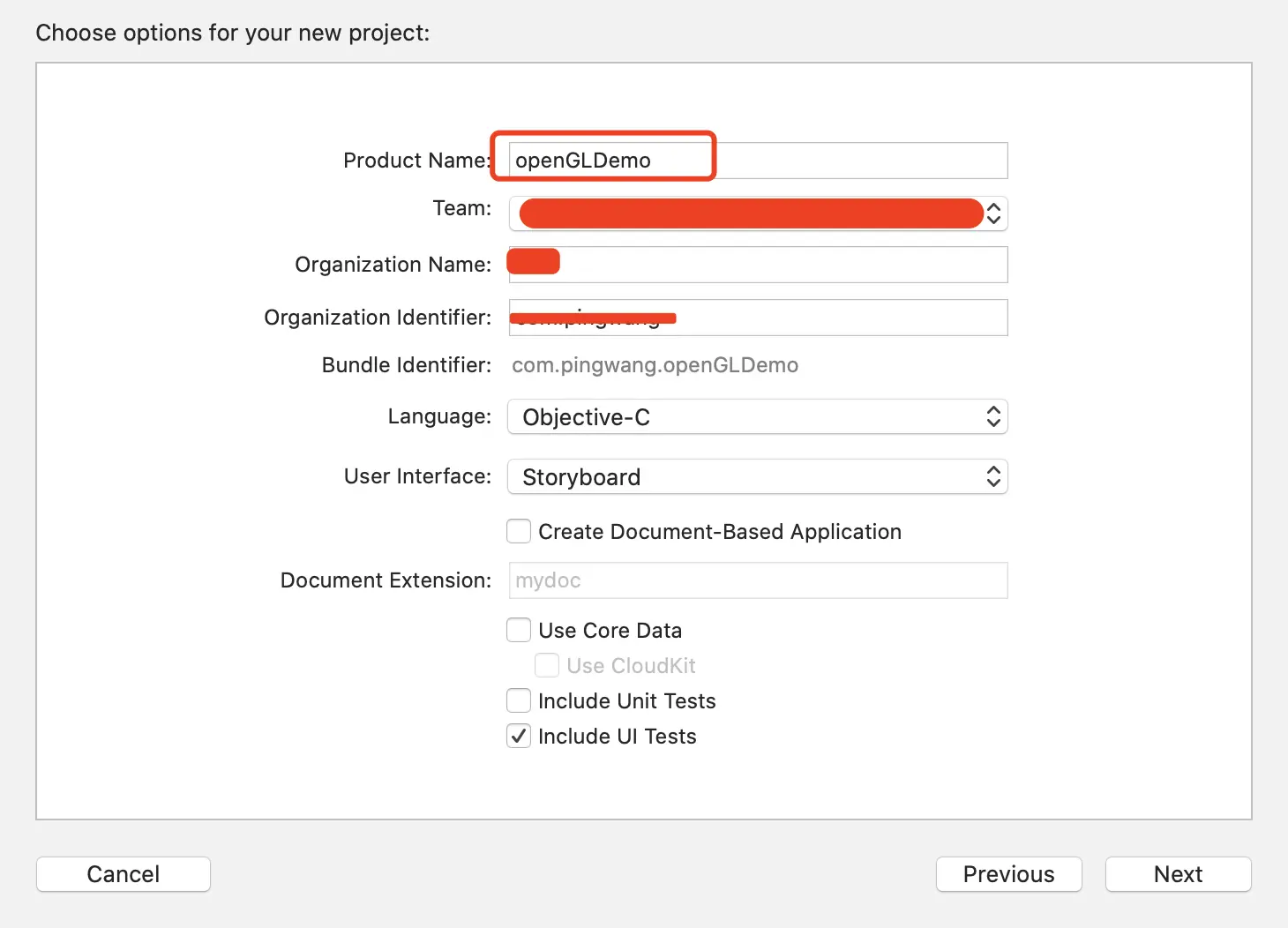Go back with the Previous button

click(x=1008, y=874)
